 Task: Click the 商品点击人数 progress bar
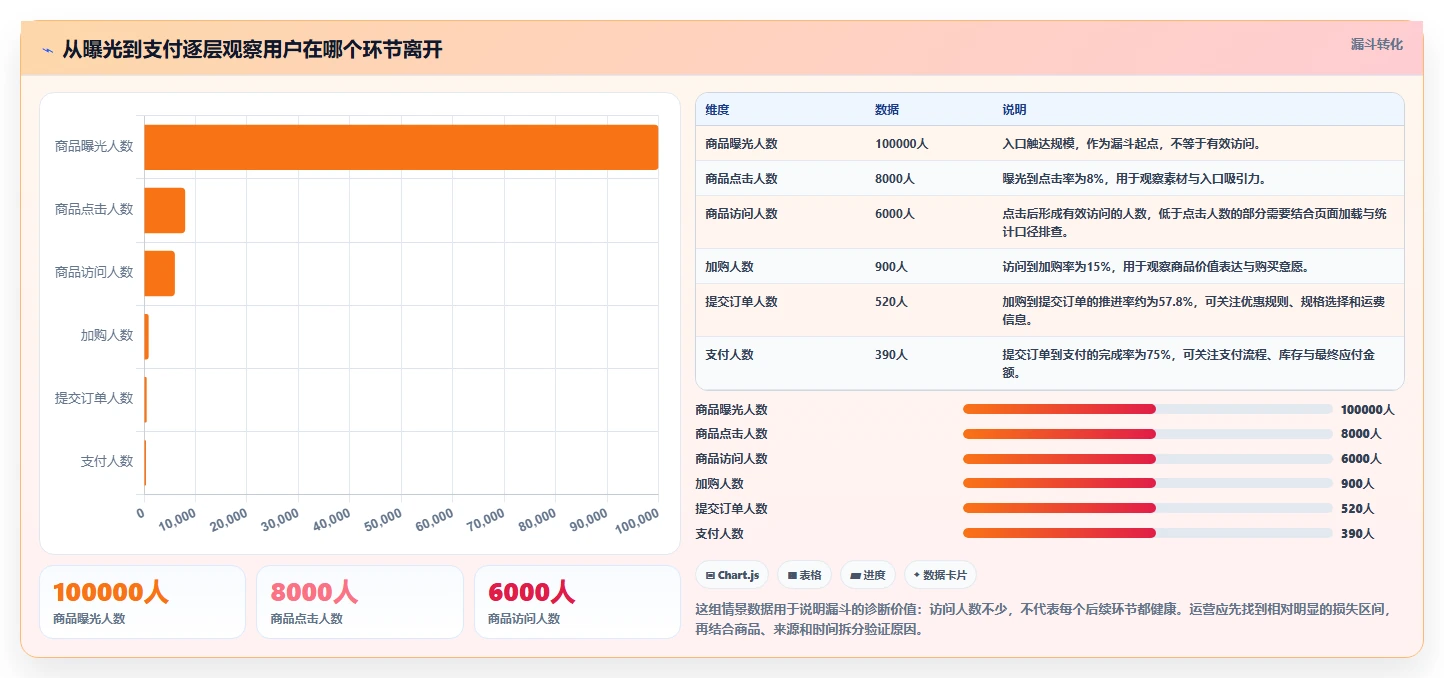tap(1148, 434)
